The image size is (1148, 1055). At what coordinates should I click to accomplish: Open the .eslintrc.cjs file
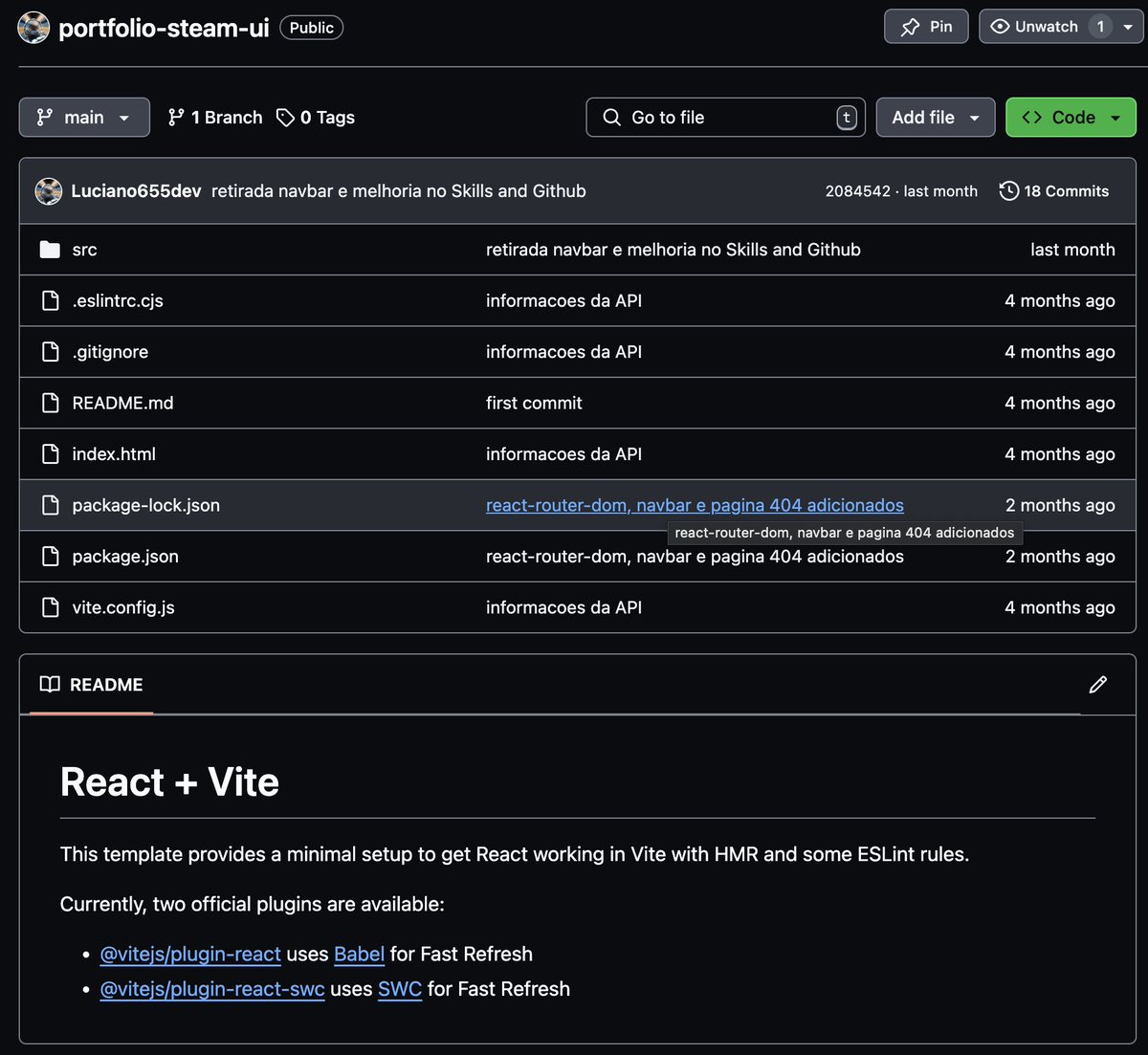(x=118, y=301)
